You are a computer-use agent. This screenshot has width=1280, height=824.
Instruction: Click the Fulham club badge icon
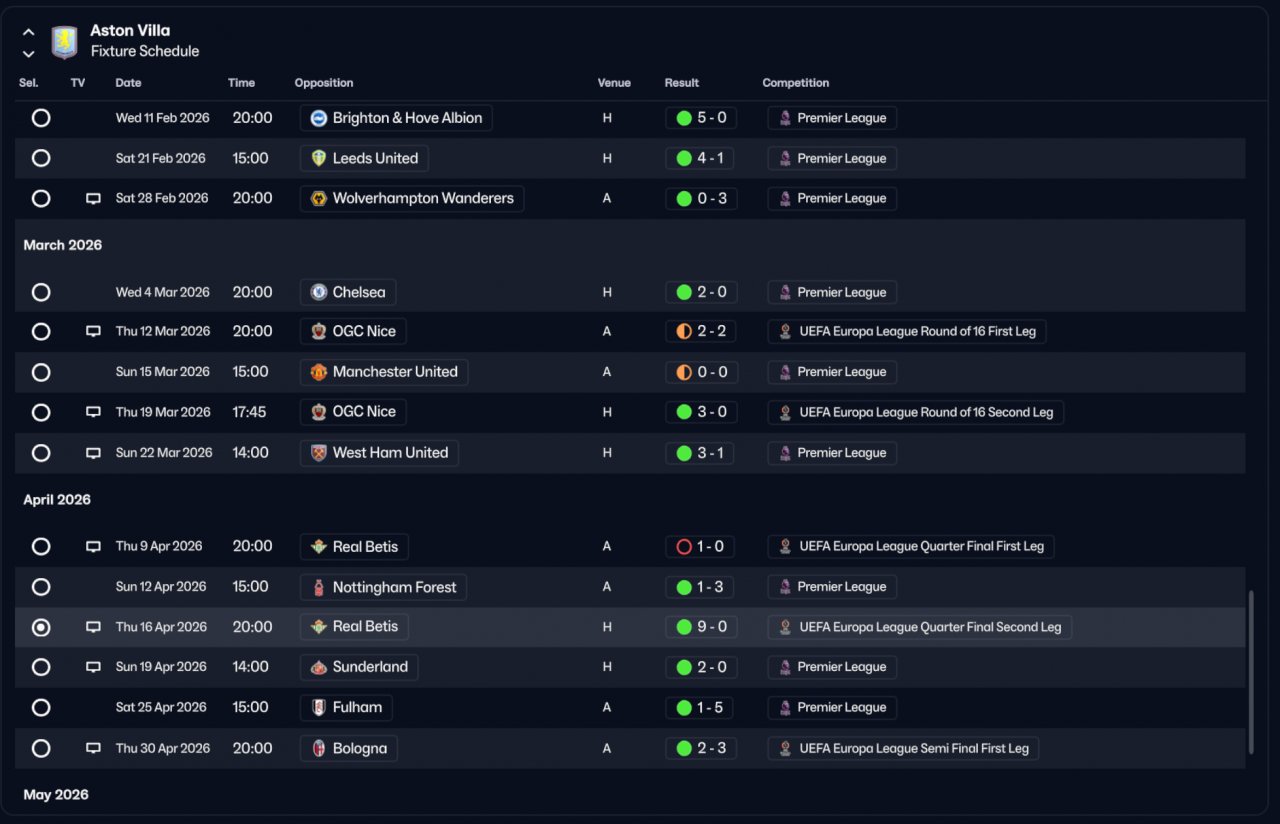319,708
